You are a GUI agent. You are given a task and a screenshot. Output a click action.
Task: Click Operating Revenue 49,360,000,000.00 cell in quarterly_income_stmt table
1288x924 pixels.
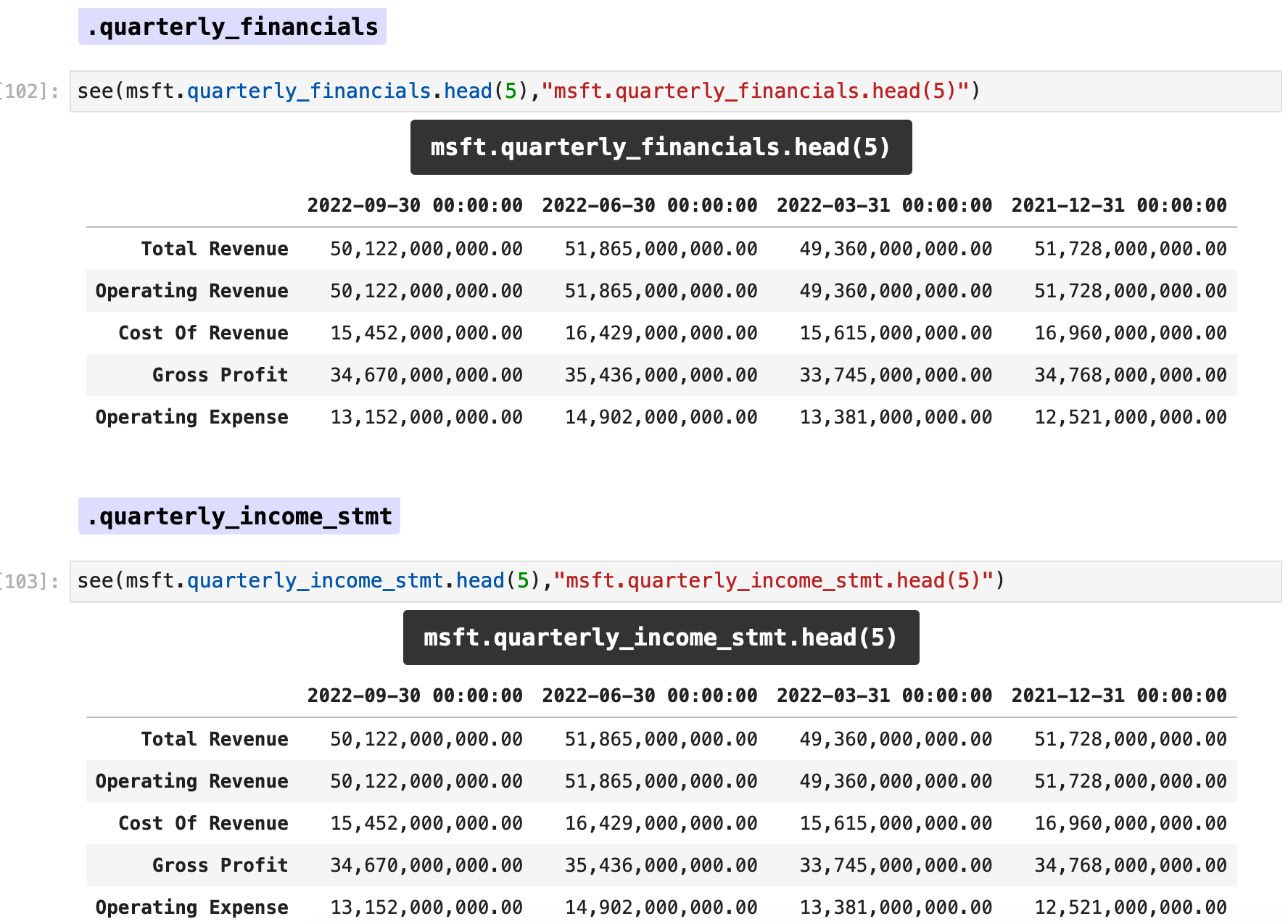896,781
